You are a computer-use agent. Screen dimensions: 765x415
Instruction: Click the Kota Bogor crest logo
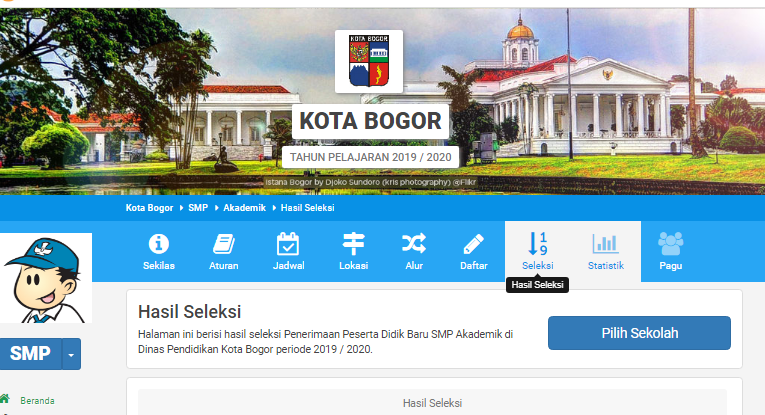[369, 61]
